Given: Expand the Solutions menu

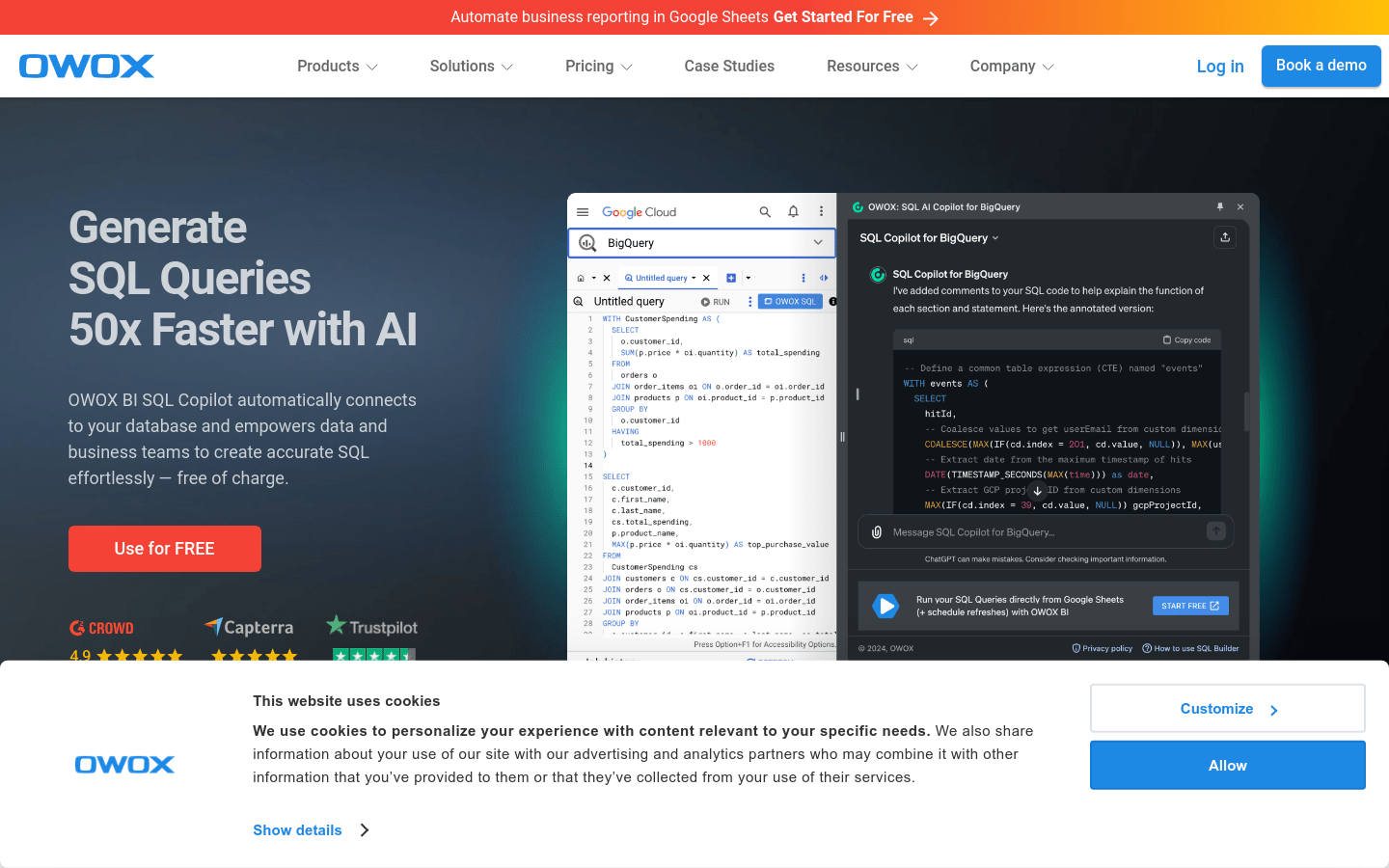Looking at the screenshot, I should (471, 67).
